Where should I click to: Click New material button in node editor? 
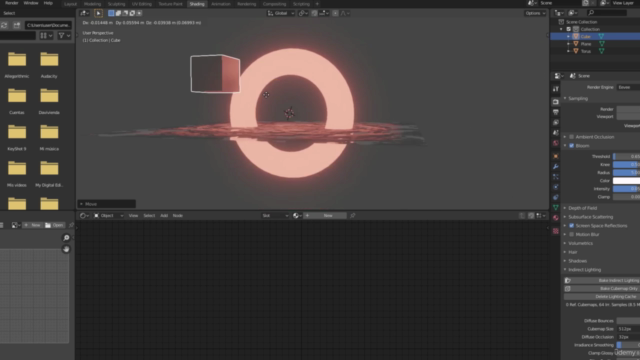tap(325, 216)
